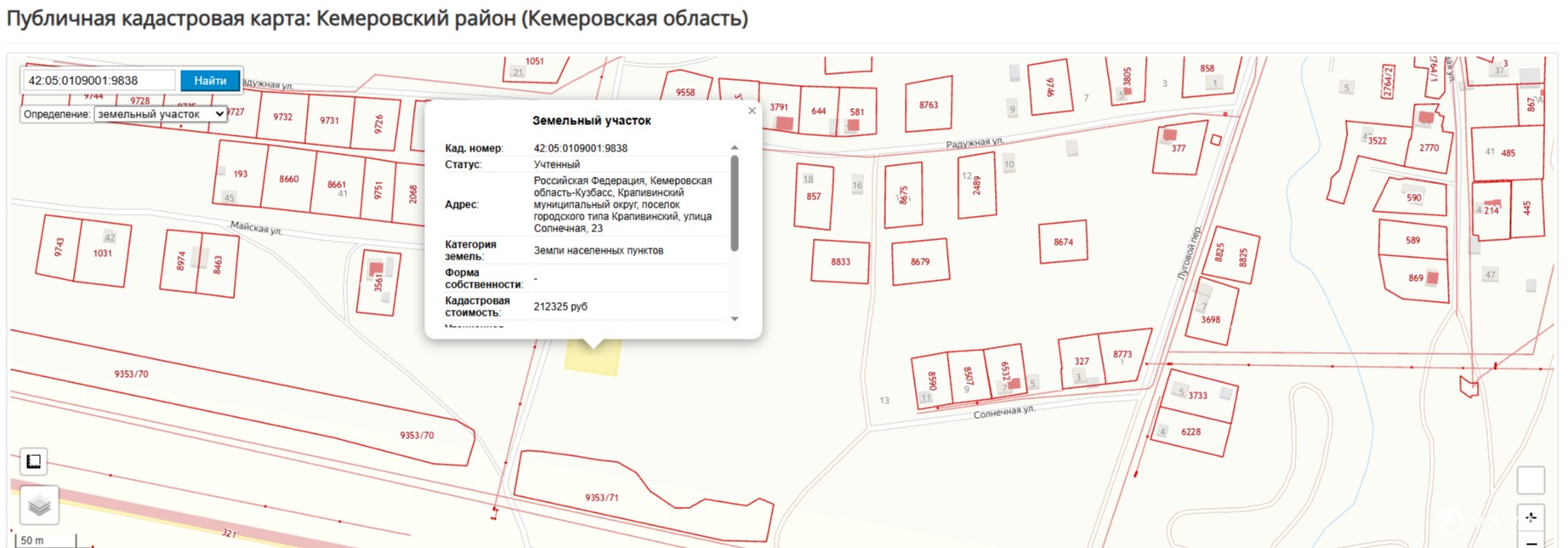This screenshot has height=548, width=1568.
Task: Zoom in with the plus button
Action: click(1531, 517)
